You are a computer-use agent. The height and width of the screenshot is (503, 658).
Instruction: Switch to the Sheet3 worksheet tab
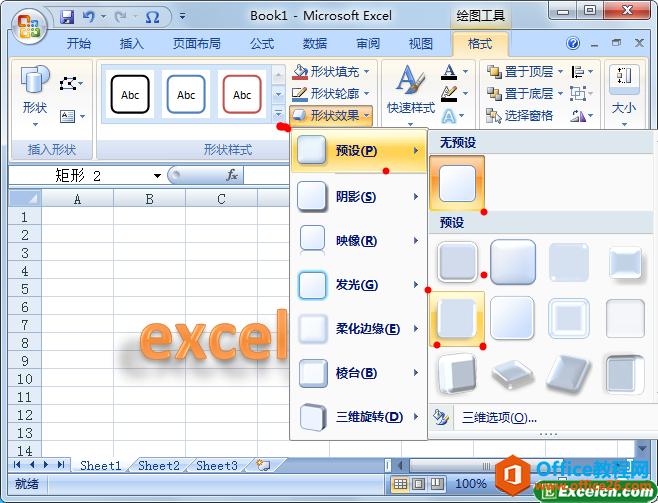tap(217, 466)
